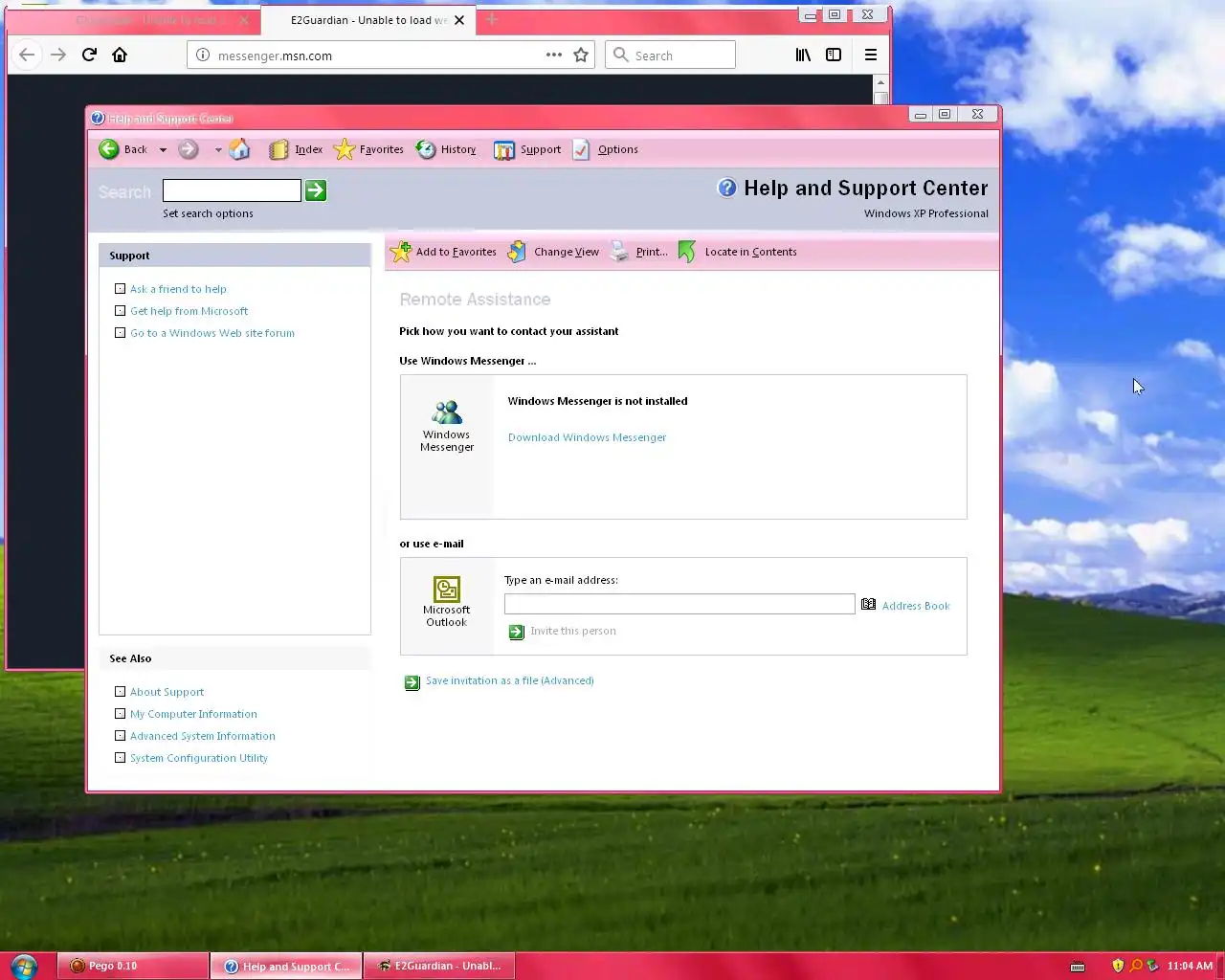Open the Index in Help Center
The width and height of the screenshot is (1225, 980).
[x=296, y=149]
